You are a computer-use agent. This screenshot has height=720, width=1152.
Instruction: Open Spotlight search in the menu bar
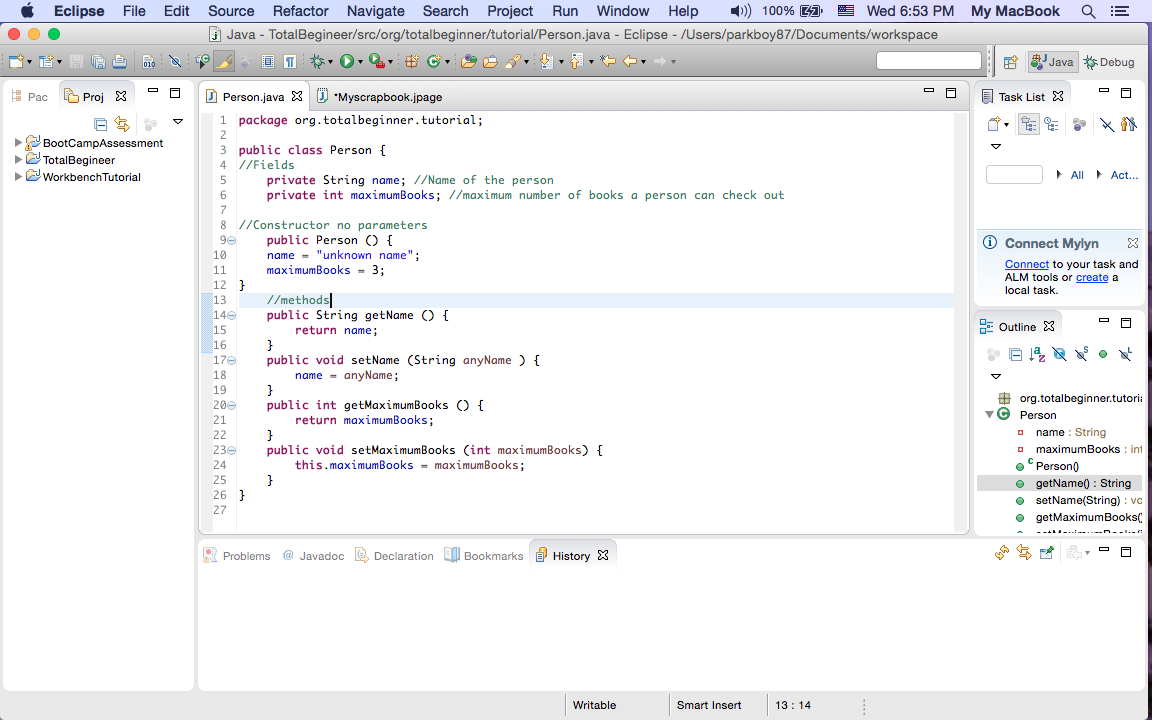(x=1089, y=11)
